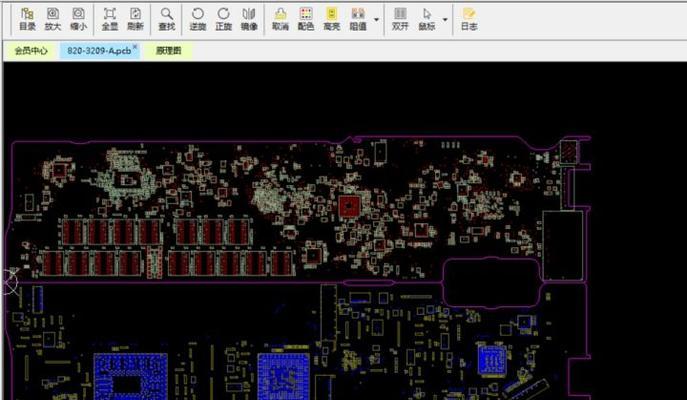Select the 鼠标 mouse tool
Viewport: 687px width, 400px height.
tap(427, 19)
